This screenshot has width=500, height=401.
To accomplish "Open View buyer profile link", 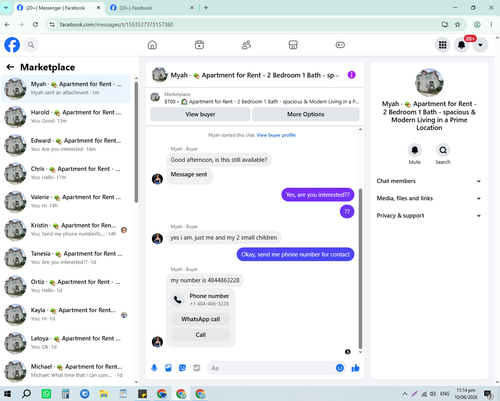I will click(276, 135).
